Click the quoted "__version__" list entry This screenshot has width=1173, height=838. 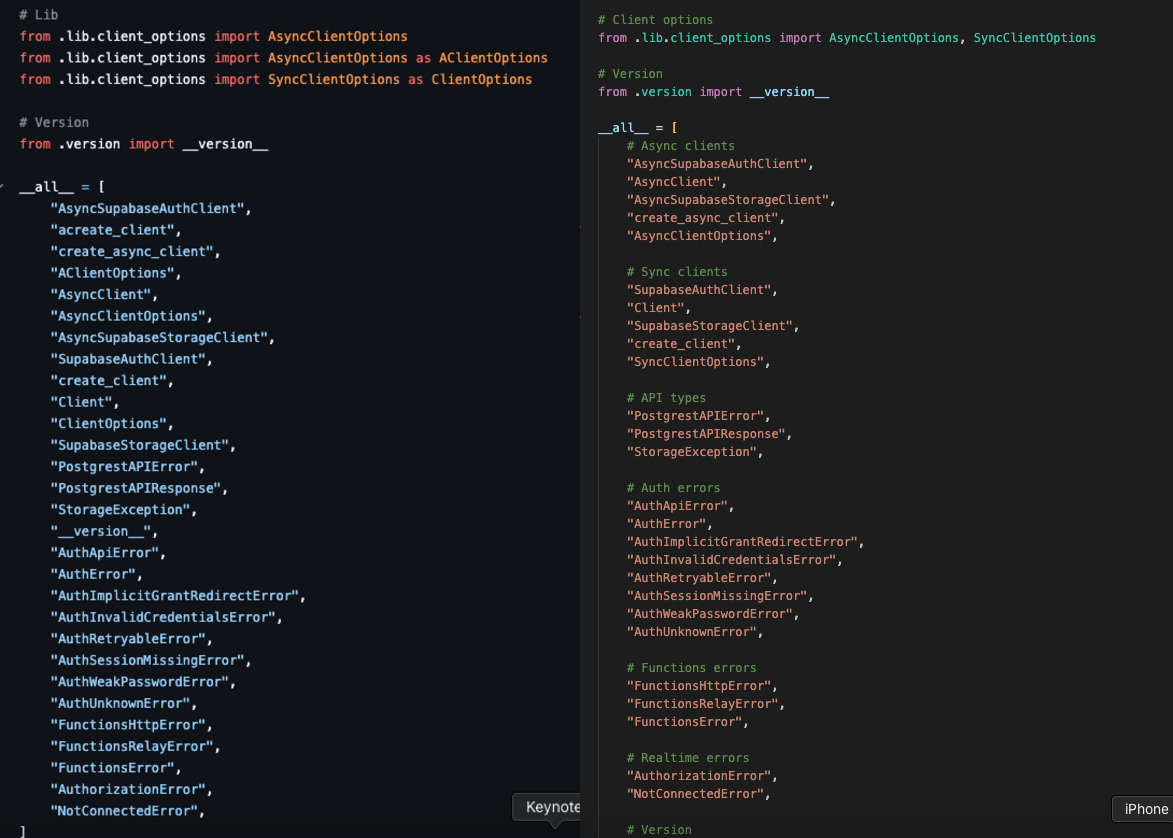point(103,531)
